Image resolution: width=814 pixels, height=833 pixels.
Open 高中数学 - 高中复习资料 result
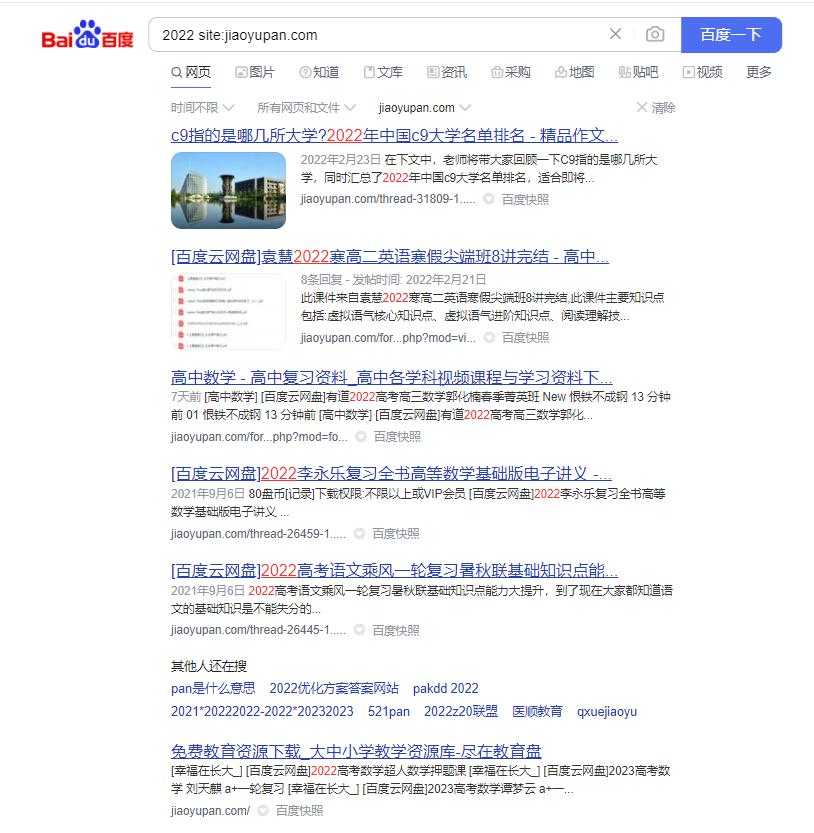pos(392,378)
